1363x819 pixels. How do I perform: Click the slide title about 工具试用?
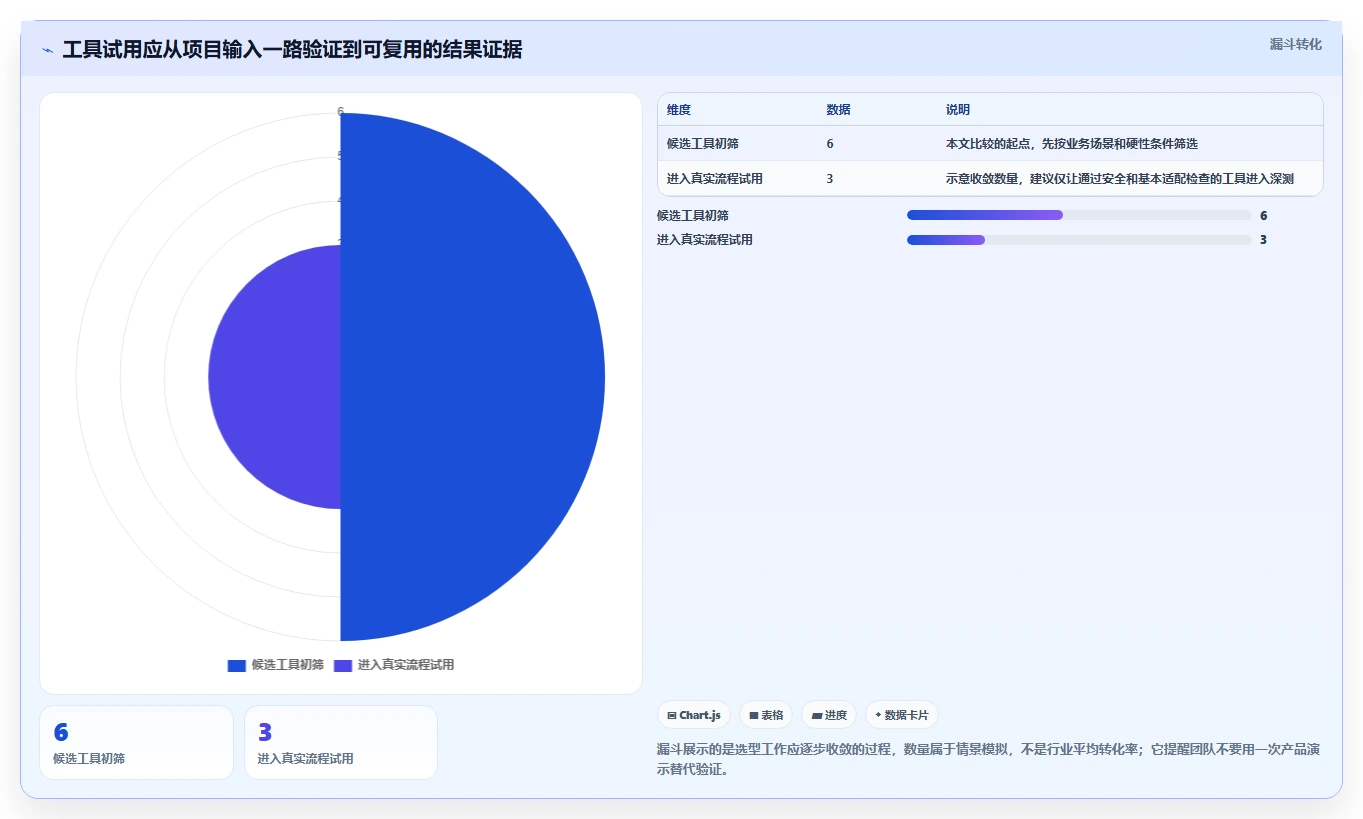(x=292, y=49)
